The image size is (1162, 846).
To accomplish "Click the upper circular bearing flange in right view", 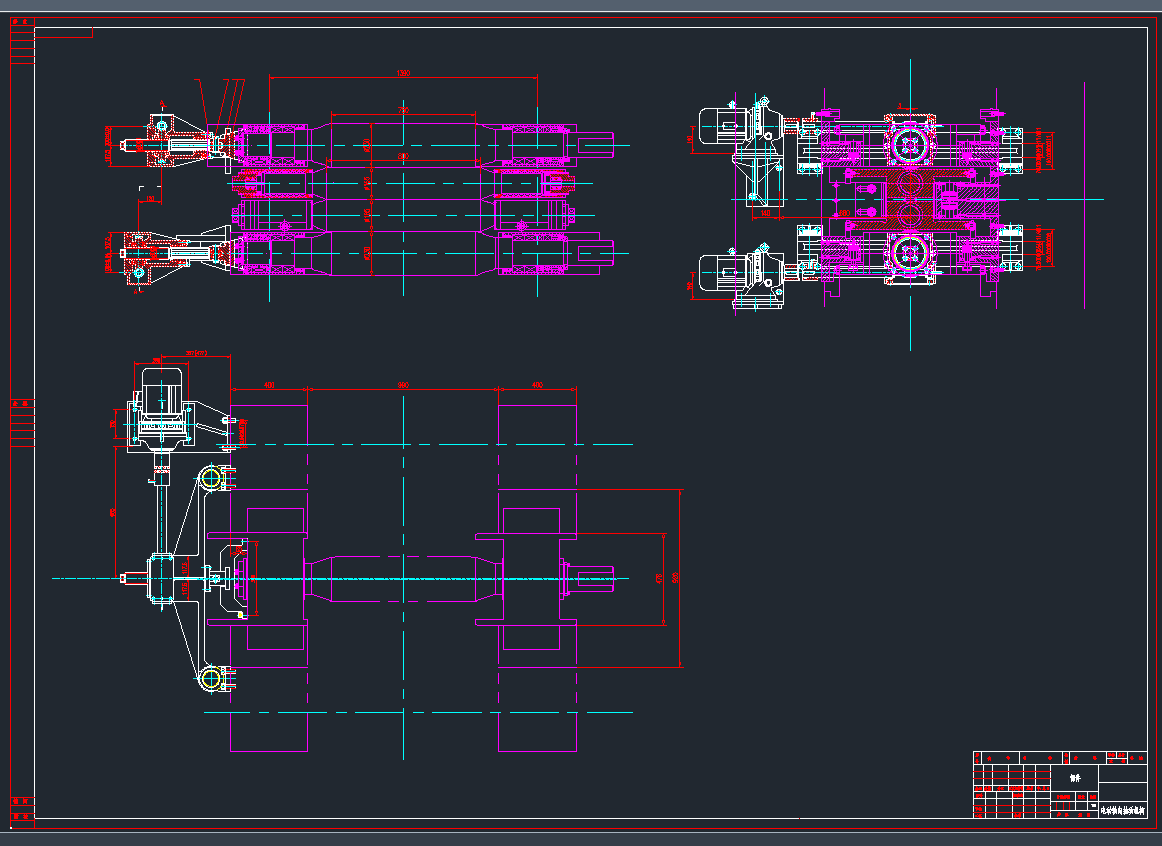I will (910, 145).
